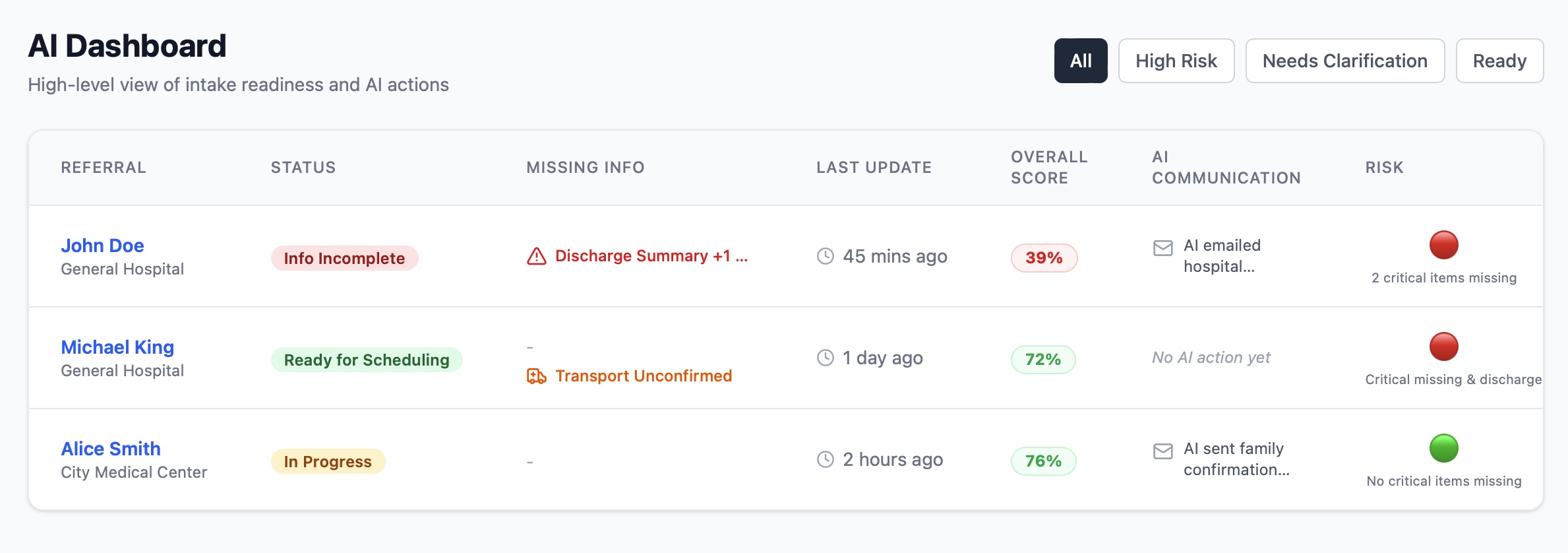Click the clock icon next to 2 hours ago

pos(824,459)
